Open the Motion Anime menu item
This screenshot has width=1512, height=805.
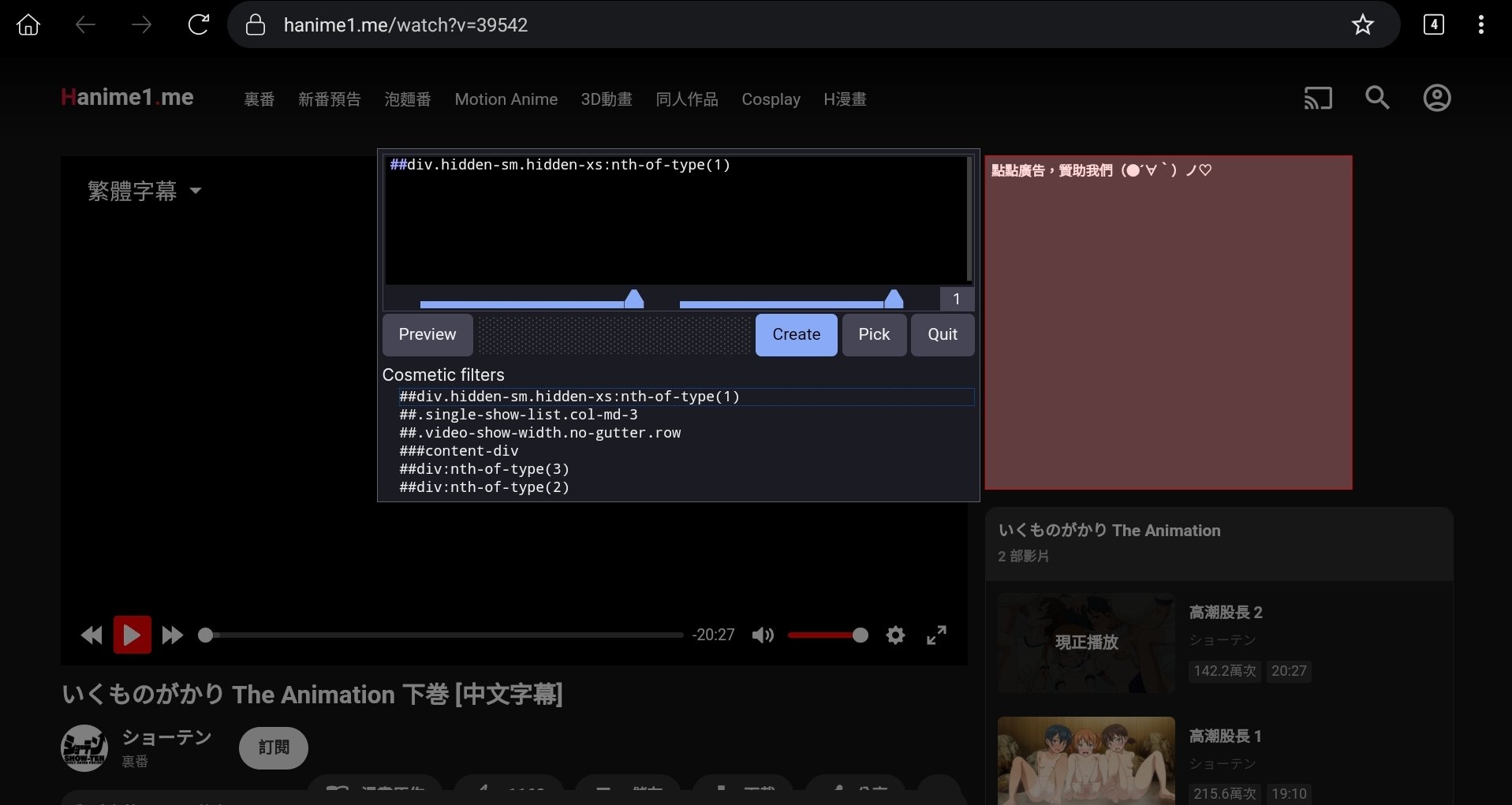(x=506, y=99)
